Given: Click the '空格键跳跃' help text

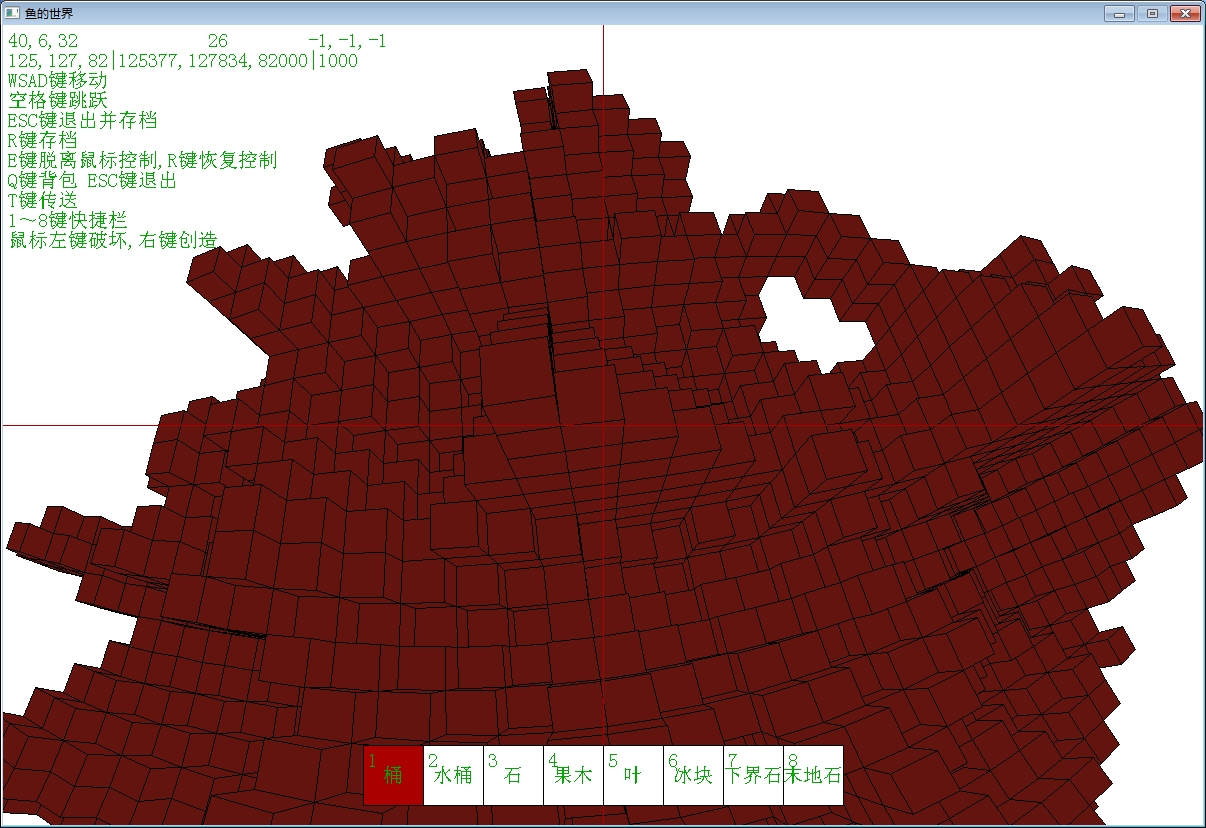Looking at the screenshot, I should [57, 101].
